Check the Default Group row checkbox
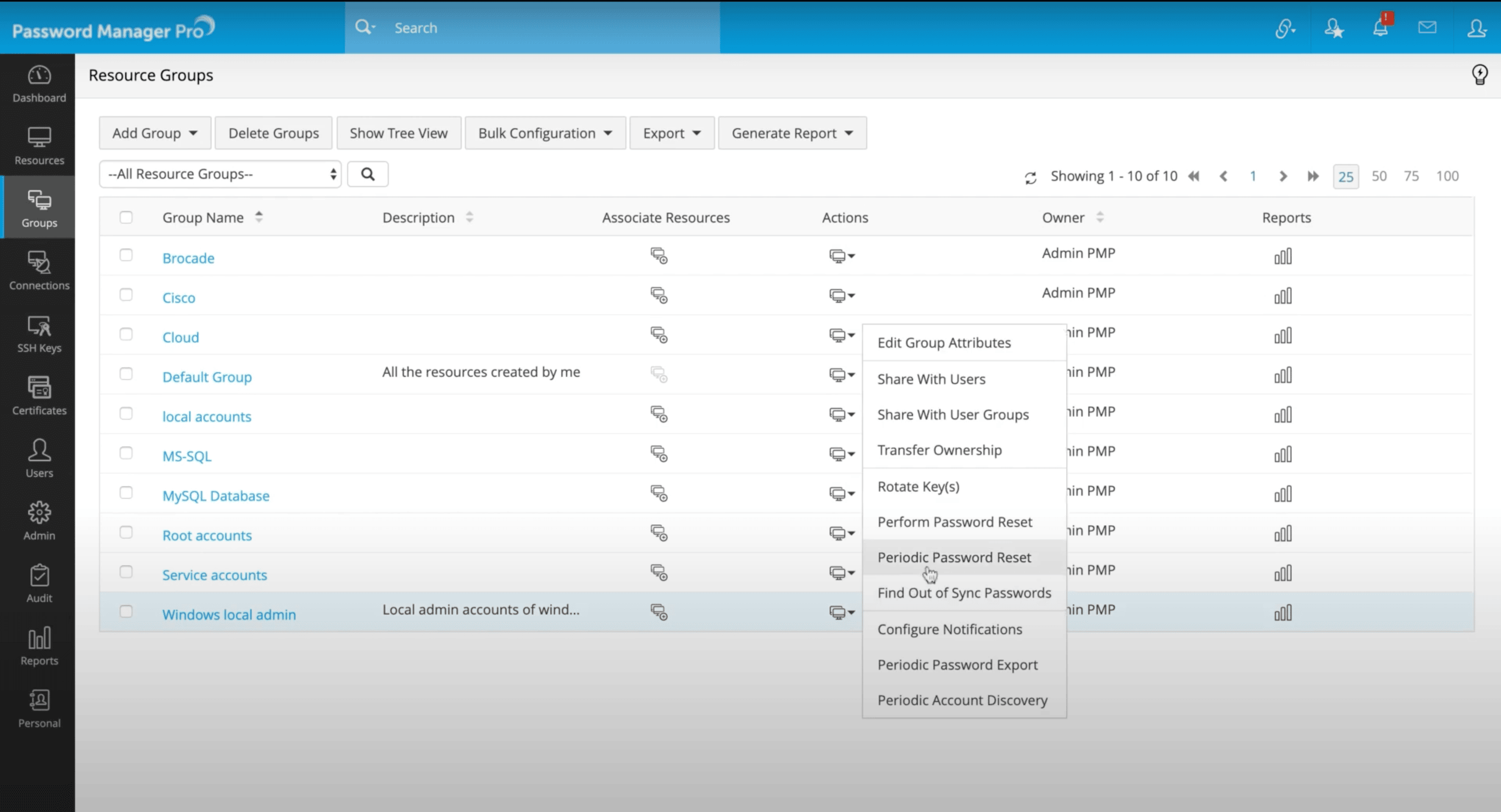The image size is (1501, 812). pos(126,374)
